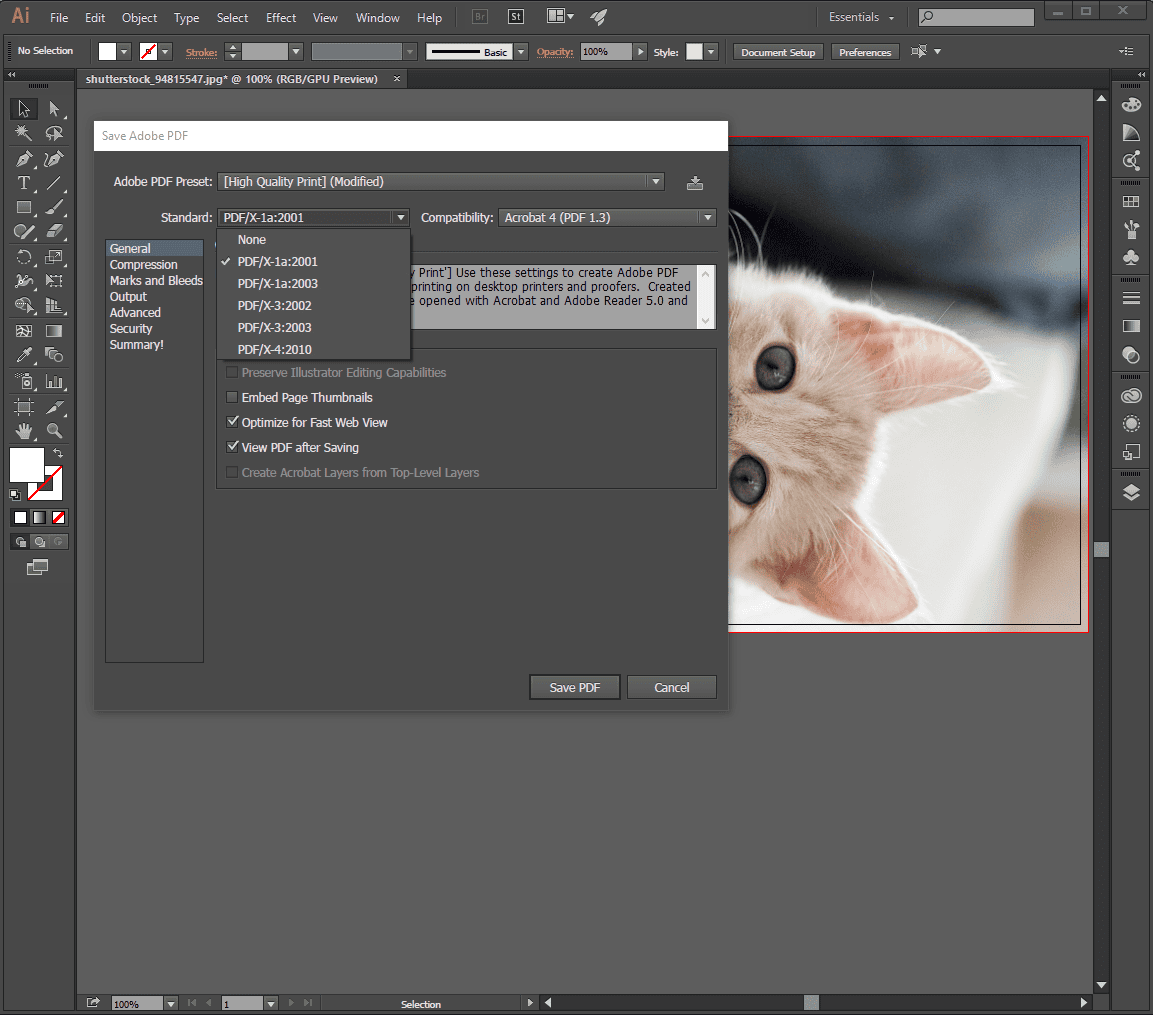
Task: Open the Symbols panel icon
Action: (x=1131, y=257)
